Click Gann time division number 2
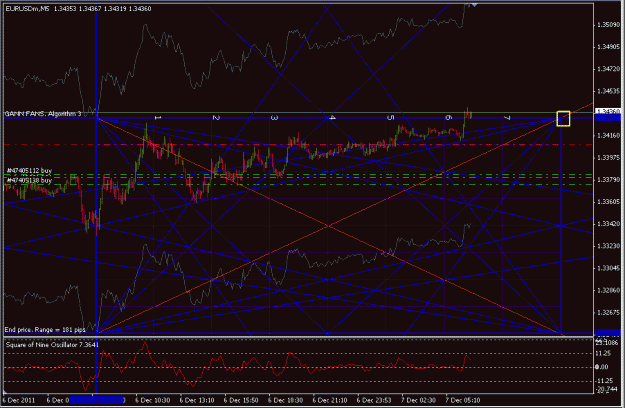625x408 pixels. [x=216, y=118]
